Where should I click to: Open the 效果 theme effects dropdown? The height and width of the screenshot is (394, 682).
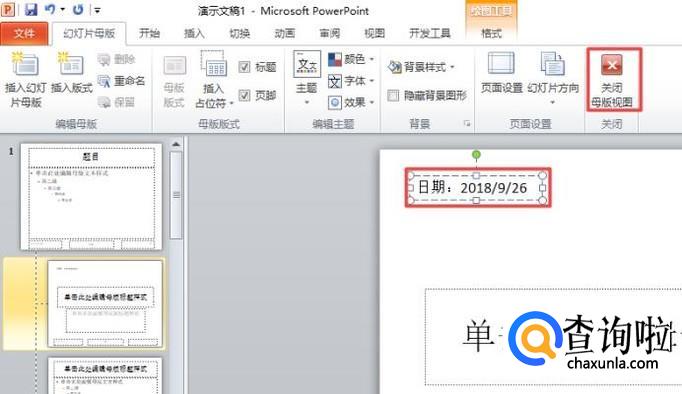point(351,103)
